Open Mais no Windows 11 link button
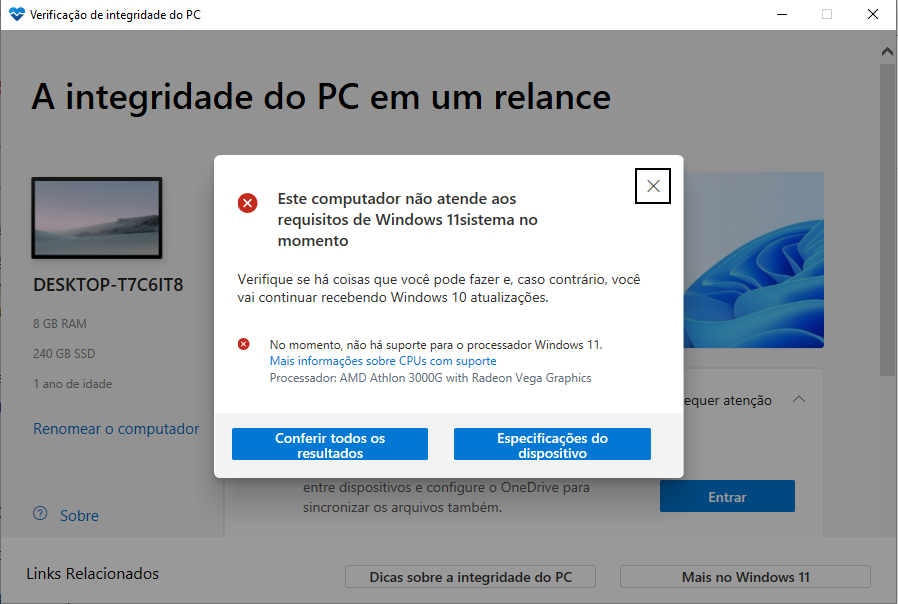Screen dimensions: 898x604 745,577
